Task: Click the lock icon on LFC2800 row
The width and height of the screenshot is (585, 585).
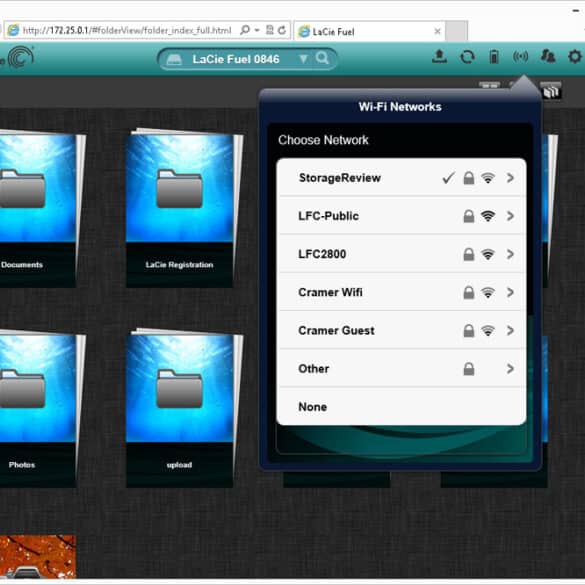Action: point(469,254)
